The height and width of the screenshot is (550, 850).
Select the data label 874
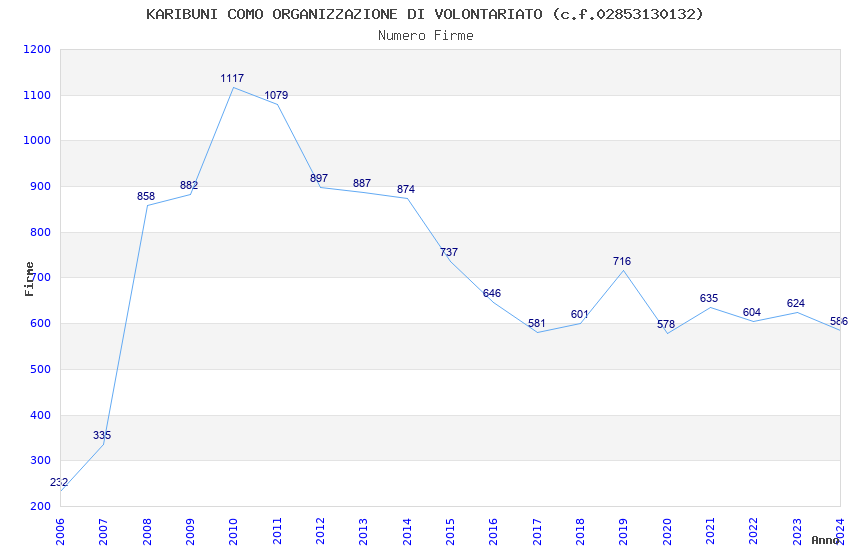pyautogui.click(x=406, y=189)
